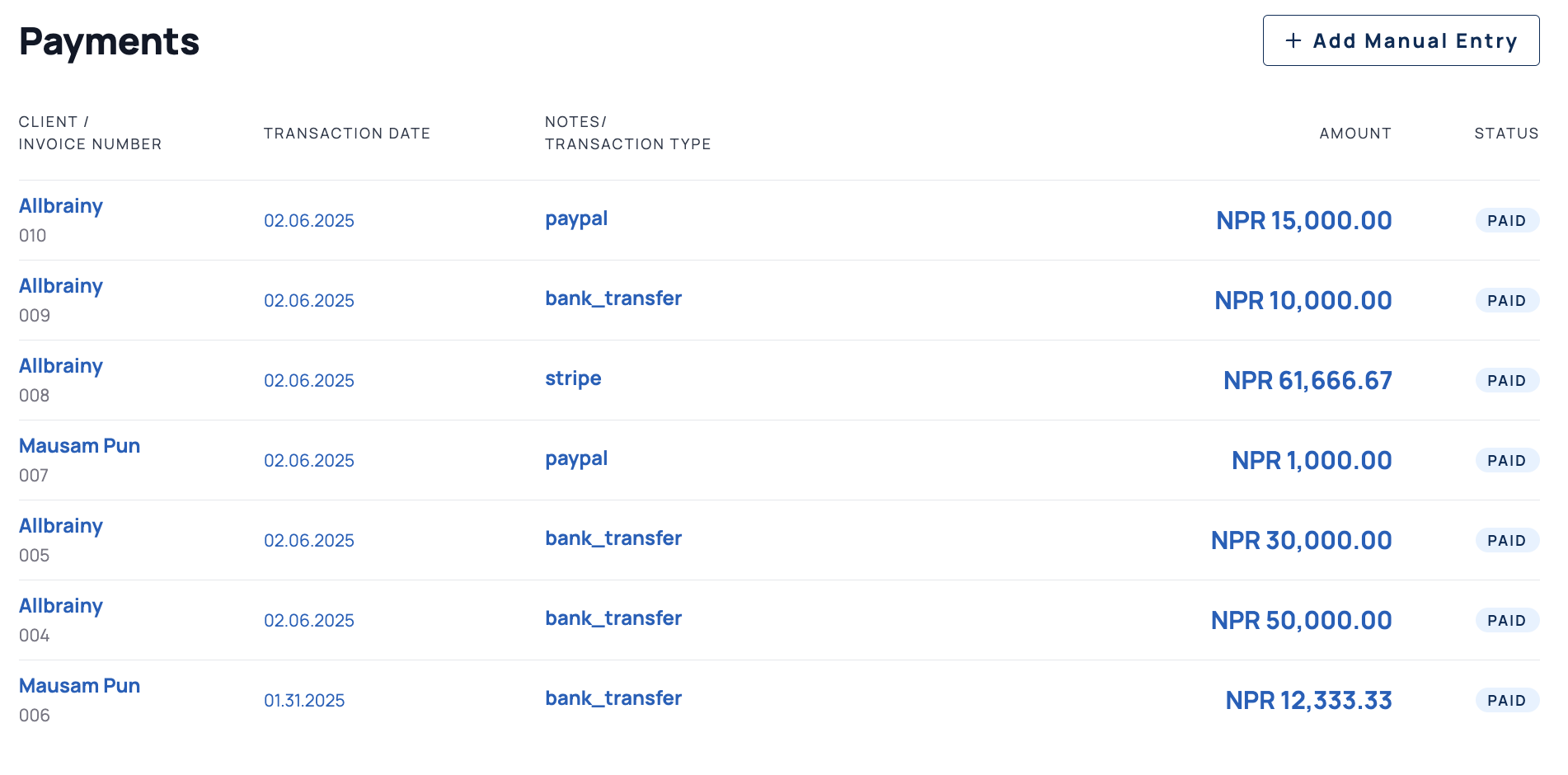This screenshot has height=775, width=1568.
Task: Click the Status column header
Action: coord(1506,134)
